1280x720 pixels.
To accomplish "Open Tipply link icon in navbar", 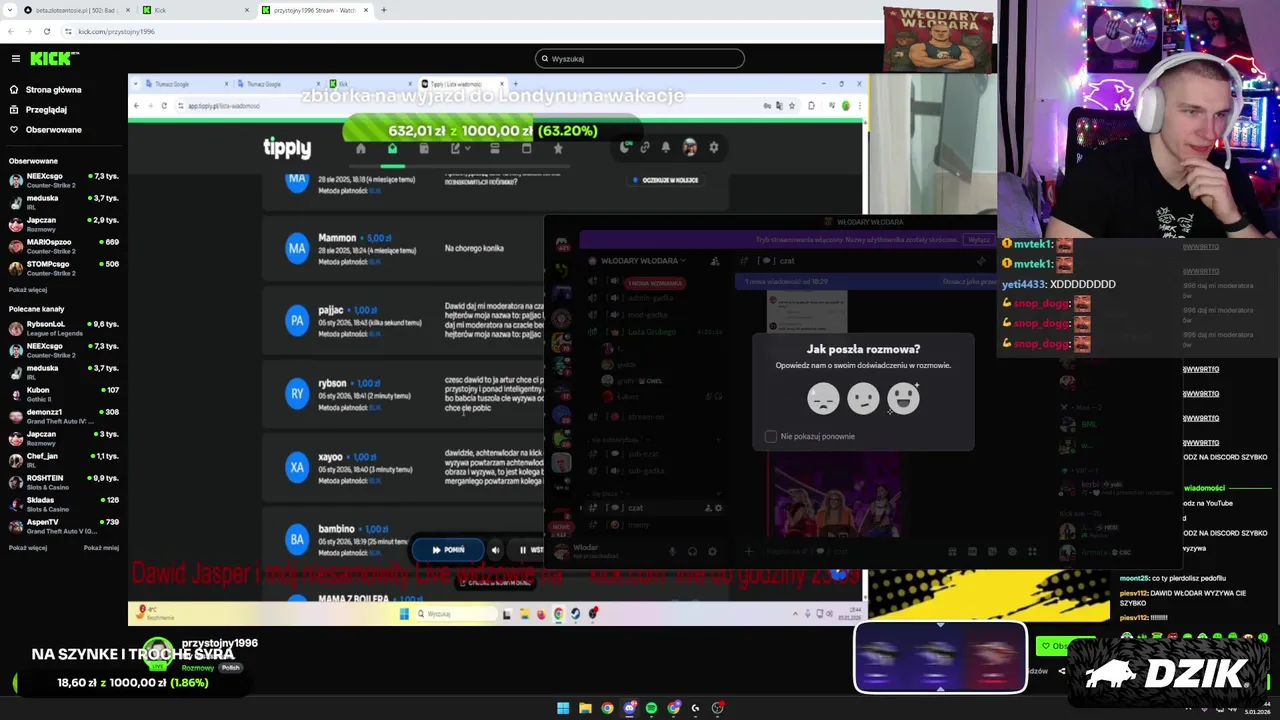I will pos(645,148).
